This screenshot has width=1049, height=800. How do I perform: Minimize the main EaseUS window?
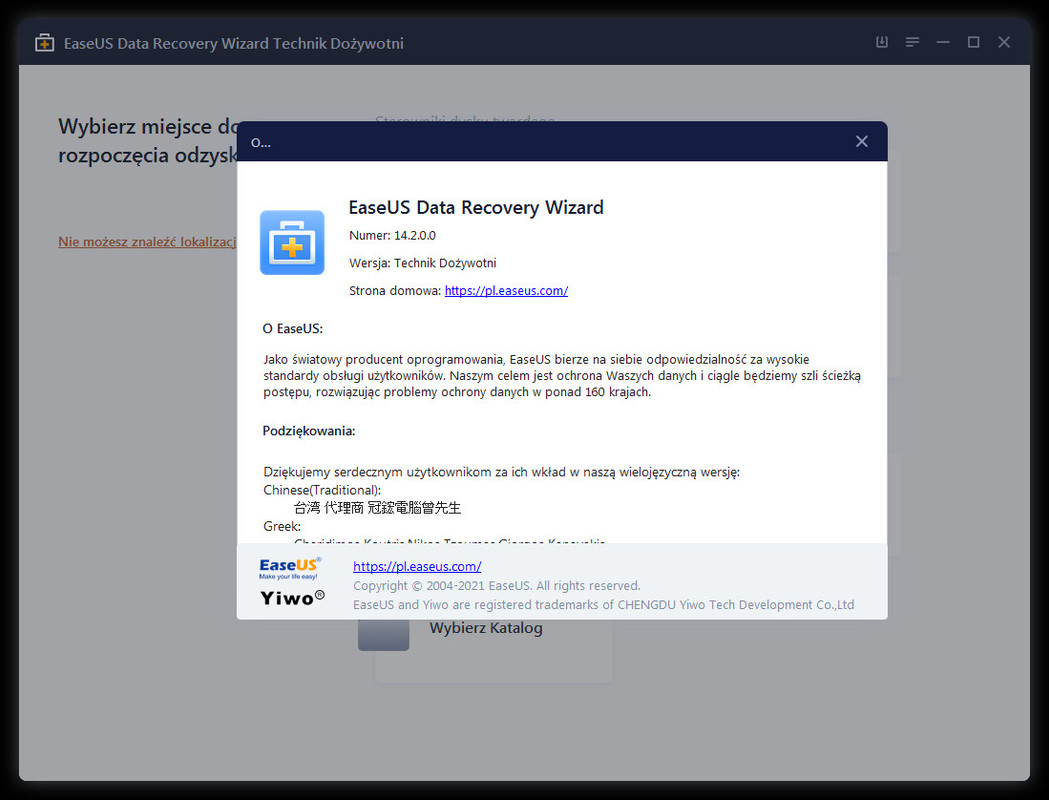tap(943, 42)
